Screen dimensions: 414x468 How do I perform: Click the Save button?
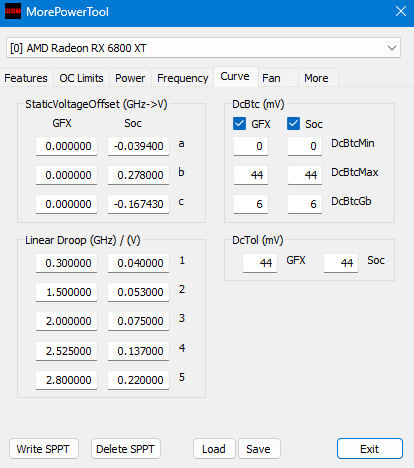click(x=259, y=449)
